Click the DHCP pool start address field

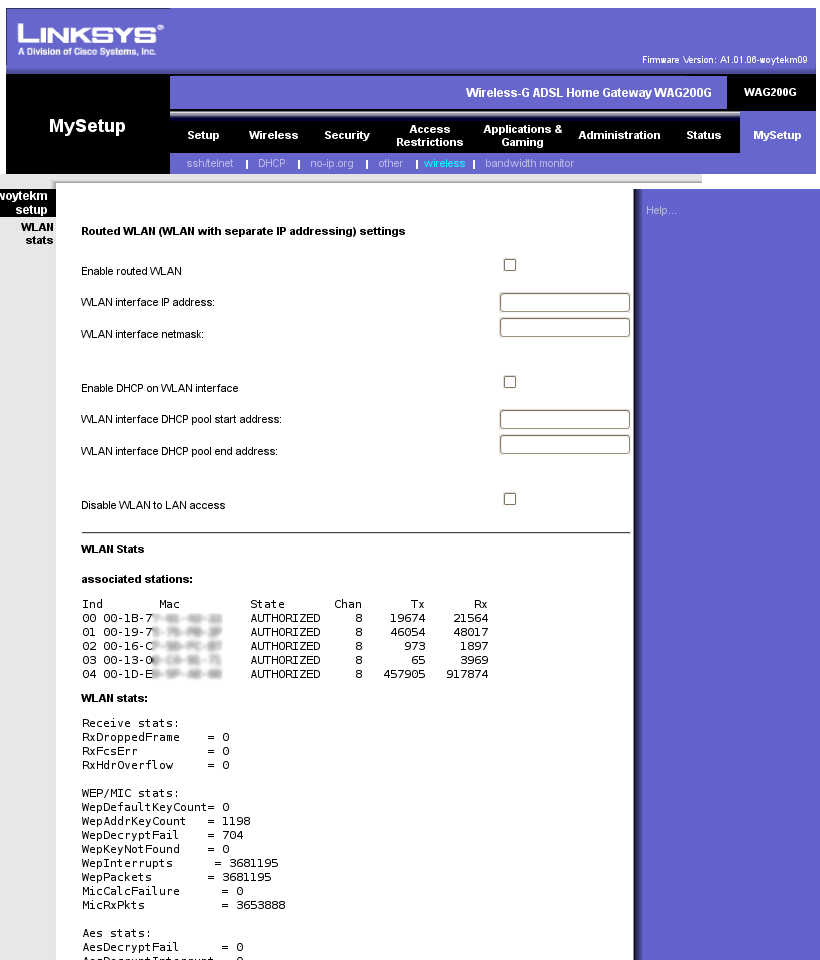[x=564, y=420]
